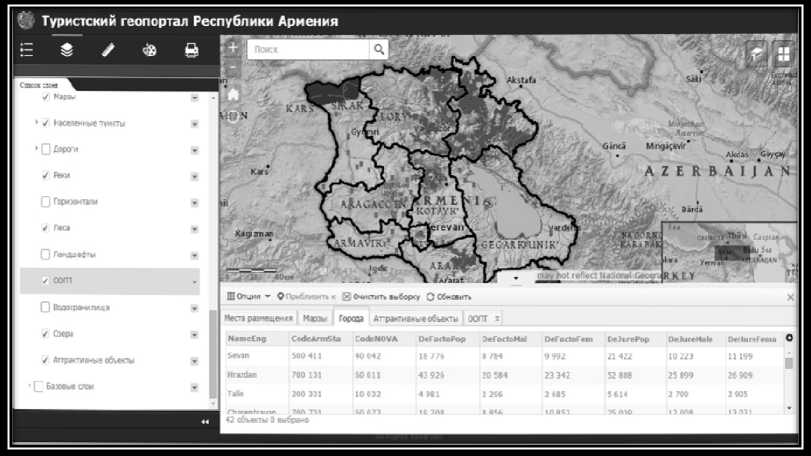
Task: Return to map home extent
Action: (233, 95)
